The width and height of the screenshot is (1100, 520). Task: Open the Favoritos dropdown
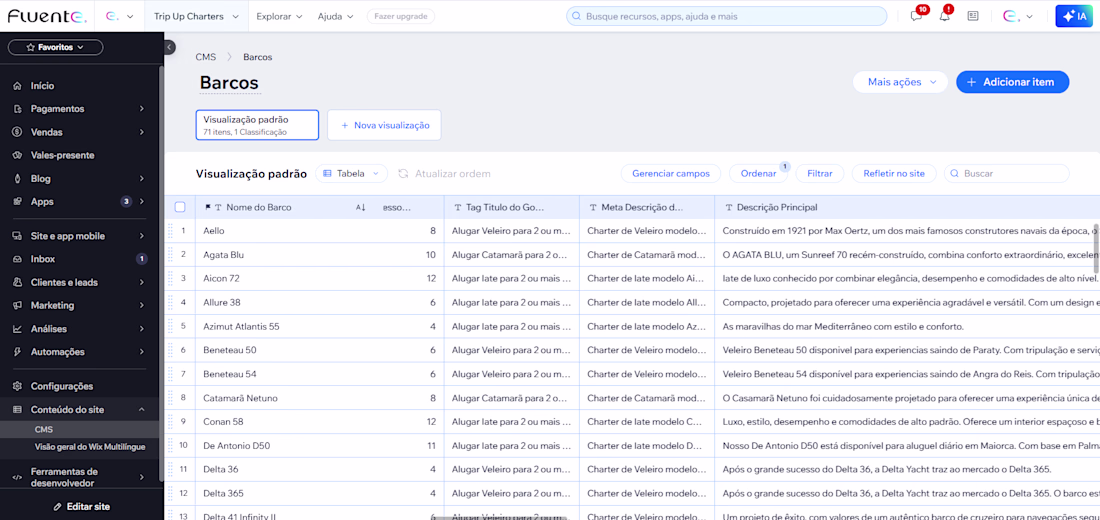pos(55,47)
